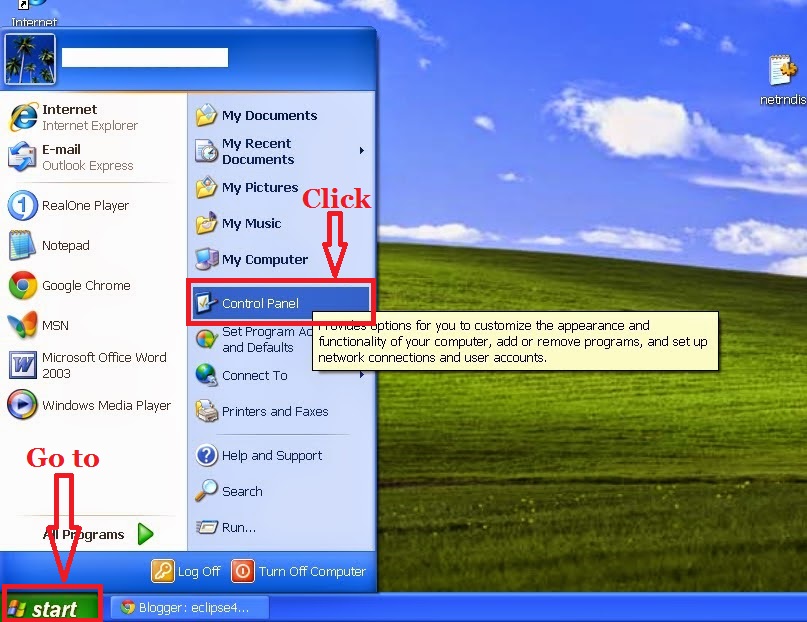Launch Outlook Express E-mail icon
This screenshot has height=622, width=807.
[22, 157]
